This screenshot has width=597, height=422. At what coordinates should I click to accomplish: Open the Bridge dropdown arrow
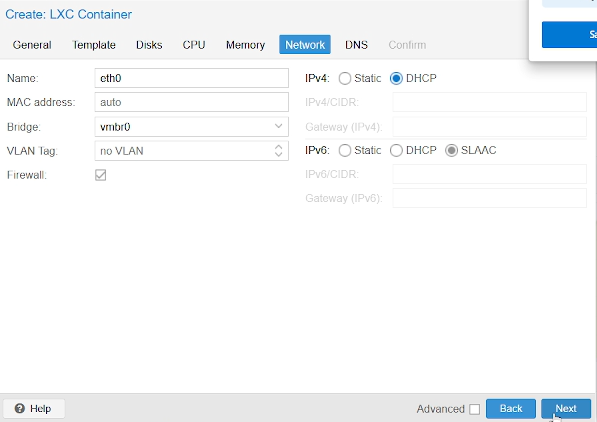tap(278, 126)
